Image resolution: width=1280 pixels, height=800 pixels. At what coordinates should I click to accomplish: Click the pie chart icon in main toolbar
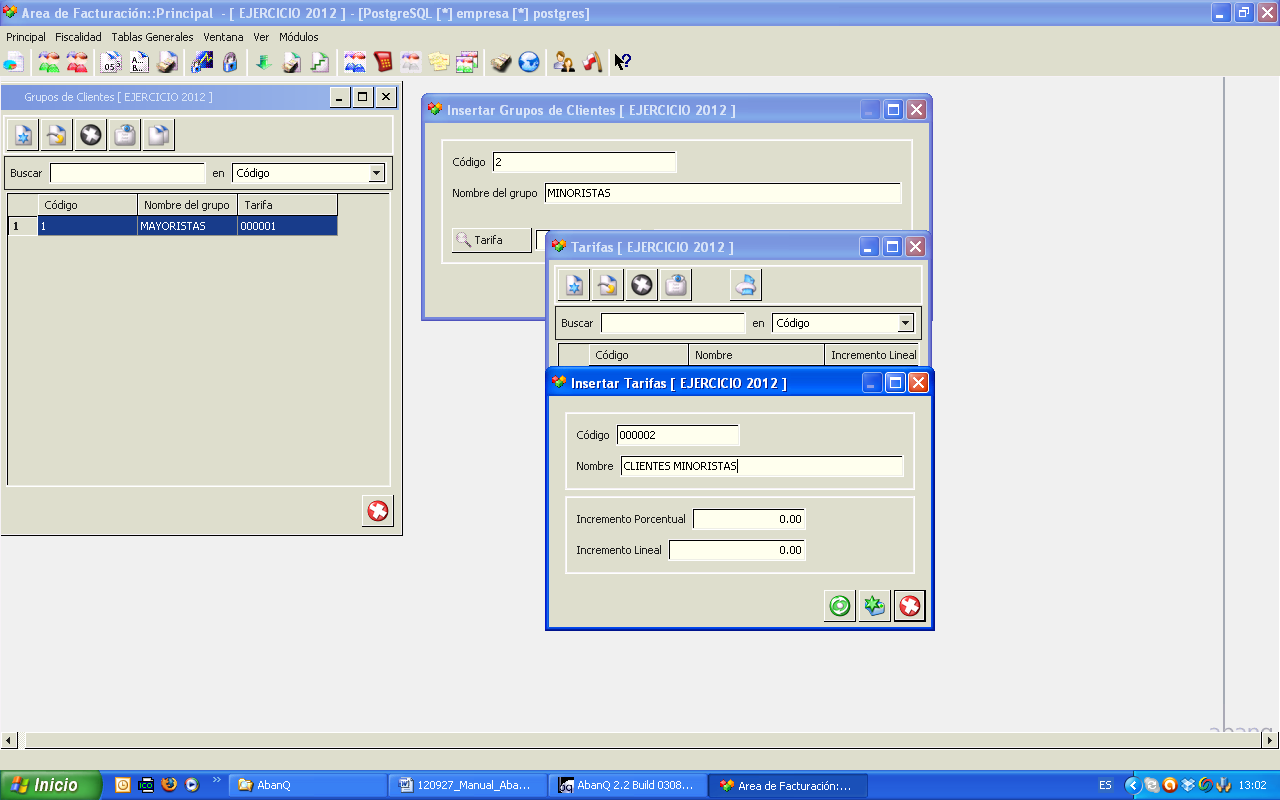(x=13, y=62)
